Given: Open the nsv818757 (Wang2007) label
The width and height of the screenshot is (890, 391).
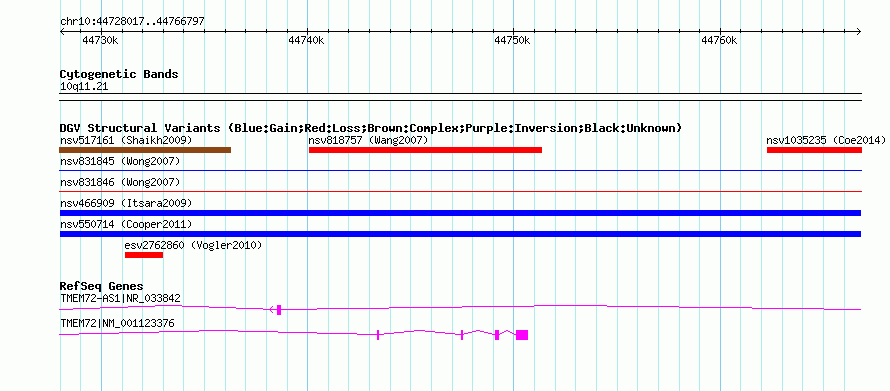Looking at the screenshot, I should point(368,140).
